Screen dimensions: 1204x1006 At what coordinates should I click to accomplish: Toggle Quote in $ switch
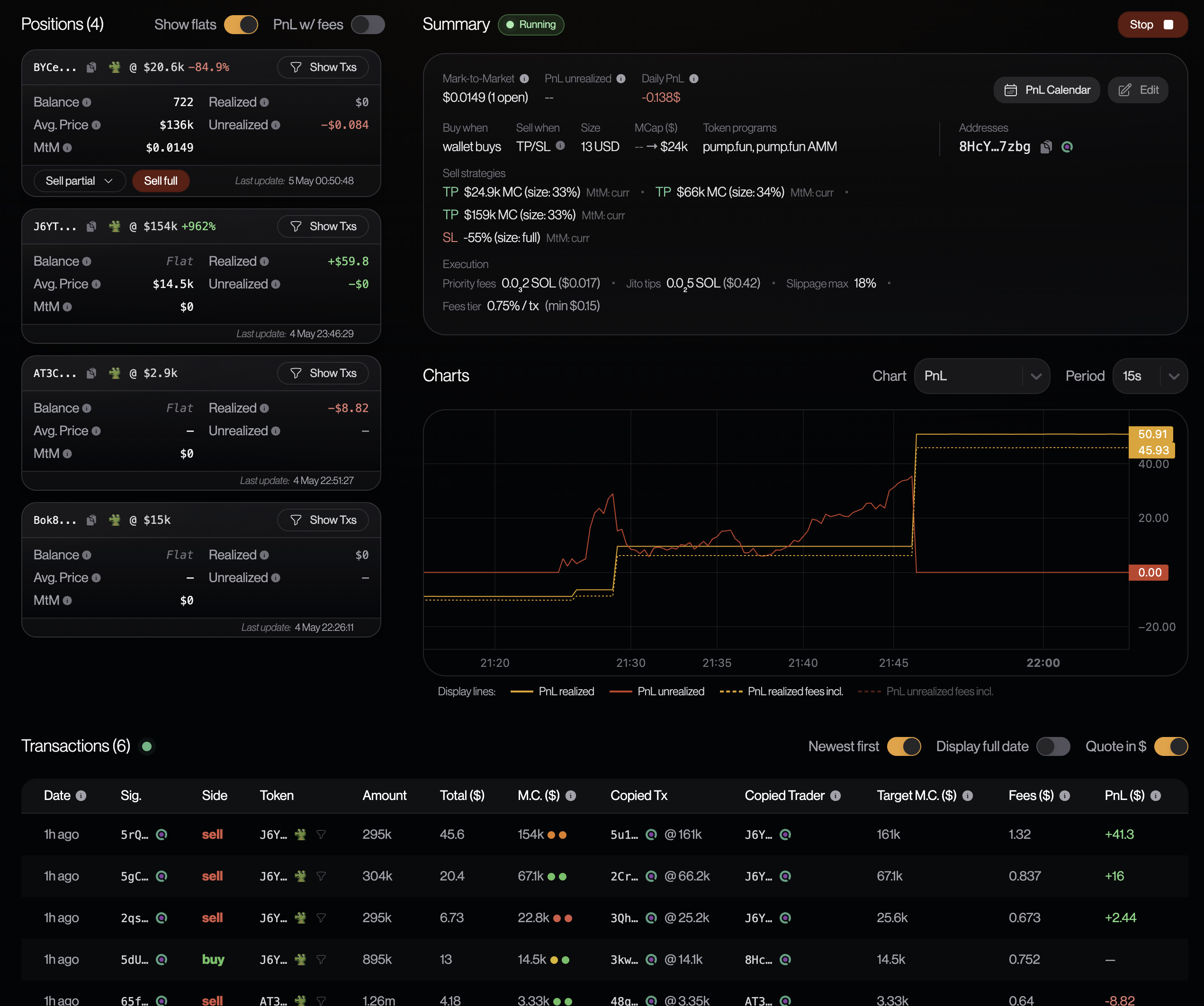[1171, 746]
